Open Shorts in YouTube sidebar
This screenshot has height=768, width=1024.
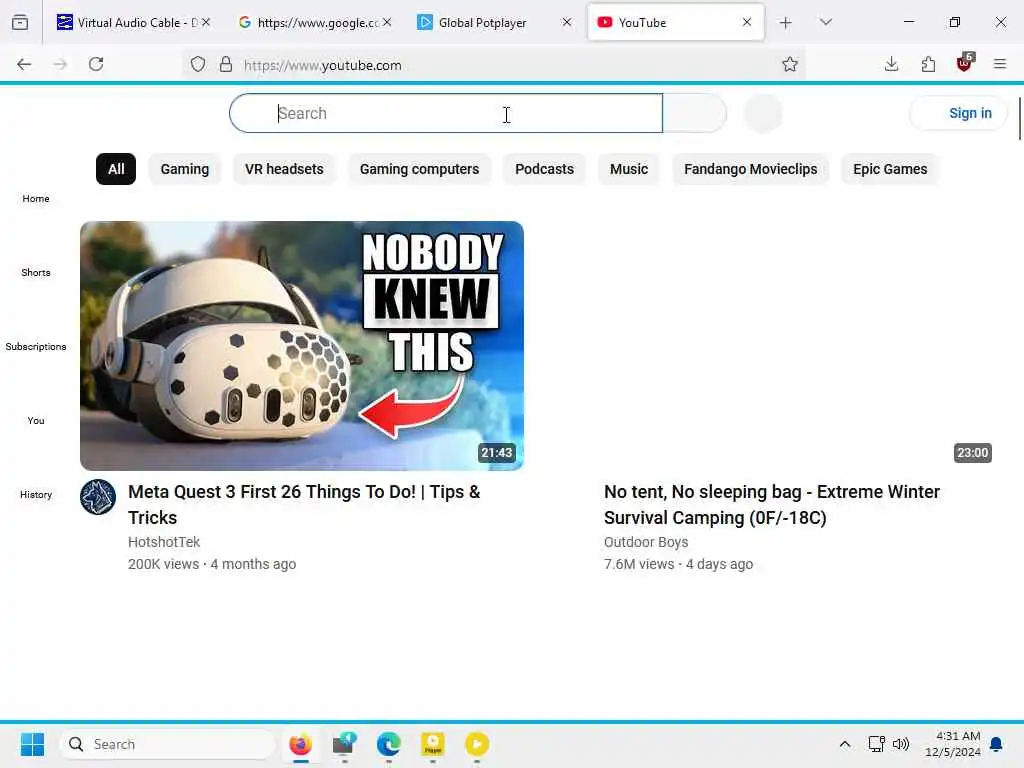[x=36, y=272]
